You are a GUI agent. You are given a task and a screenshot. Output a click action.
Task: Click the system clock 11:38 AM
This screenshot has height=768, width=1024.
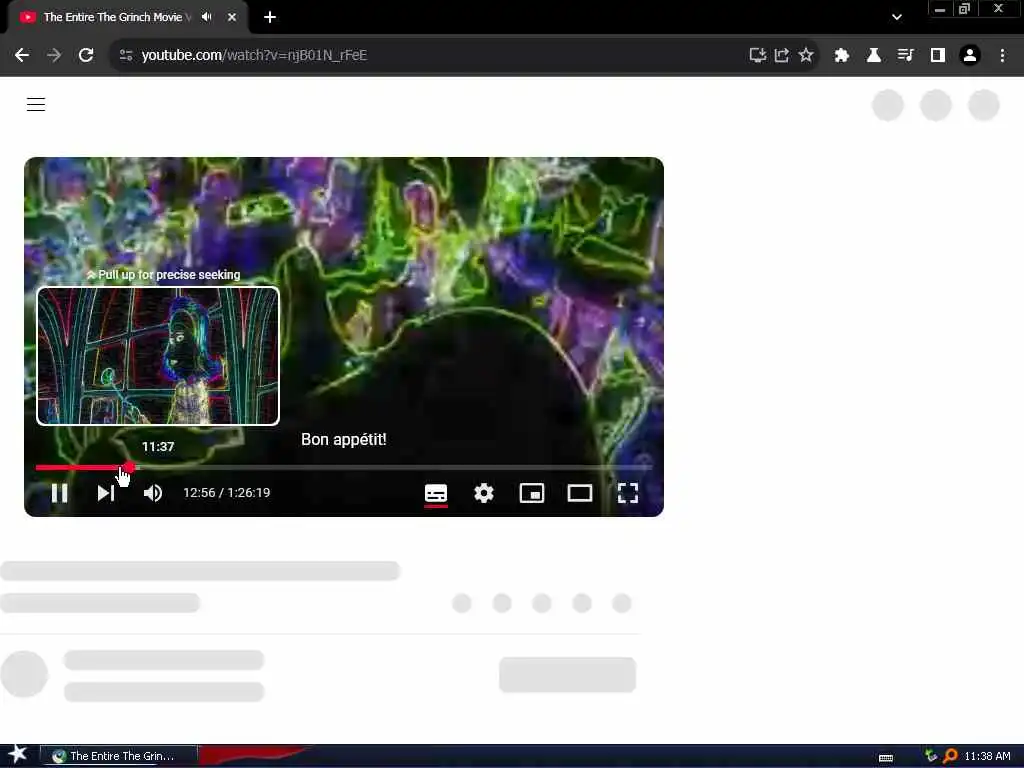point(987,756)
